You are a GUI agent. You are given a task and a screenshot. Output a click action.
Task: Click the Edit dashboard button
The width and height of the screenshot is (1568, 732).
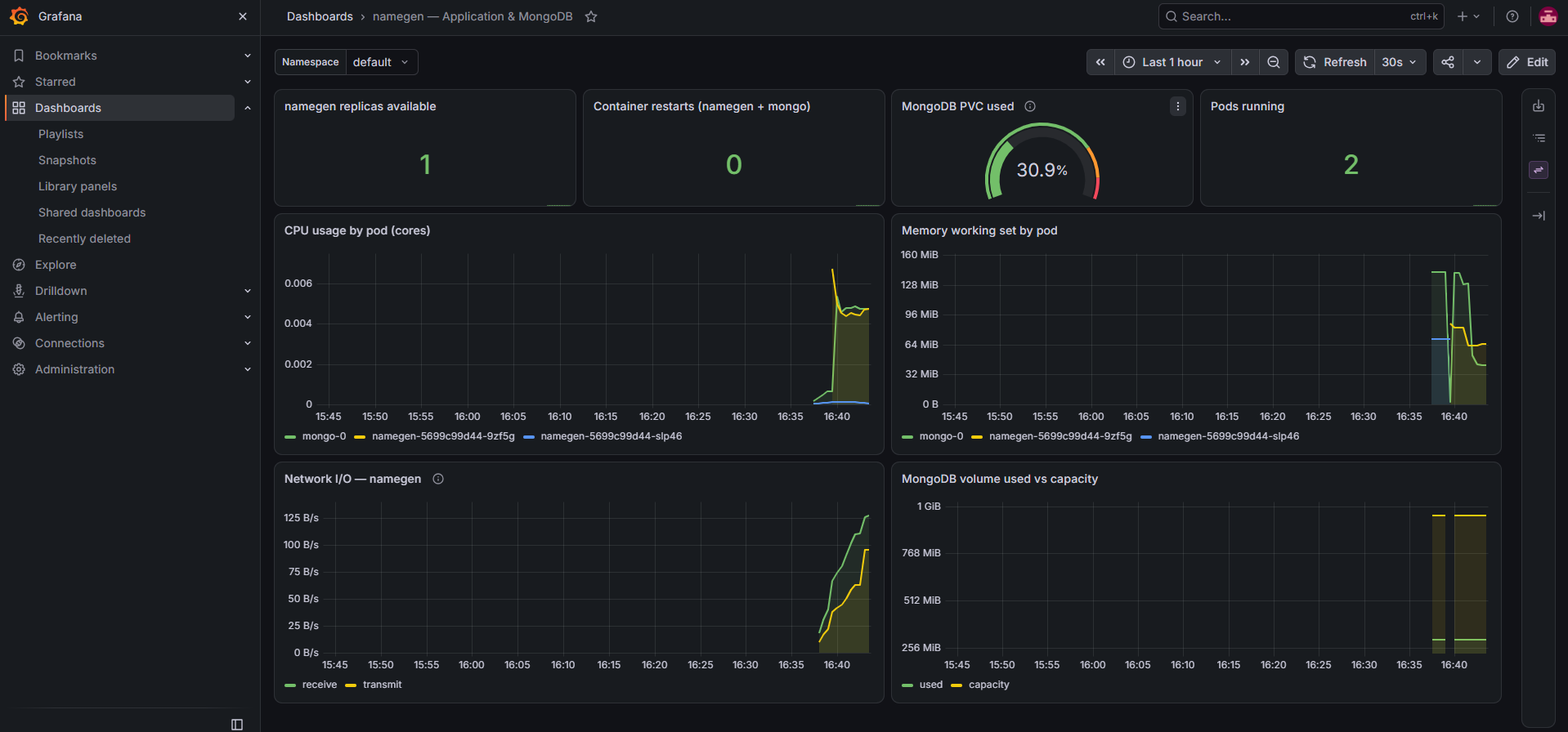(x=1527, y=62)
